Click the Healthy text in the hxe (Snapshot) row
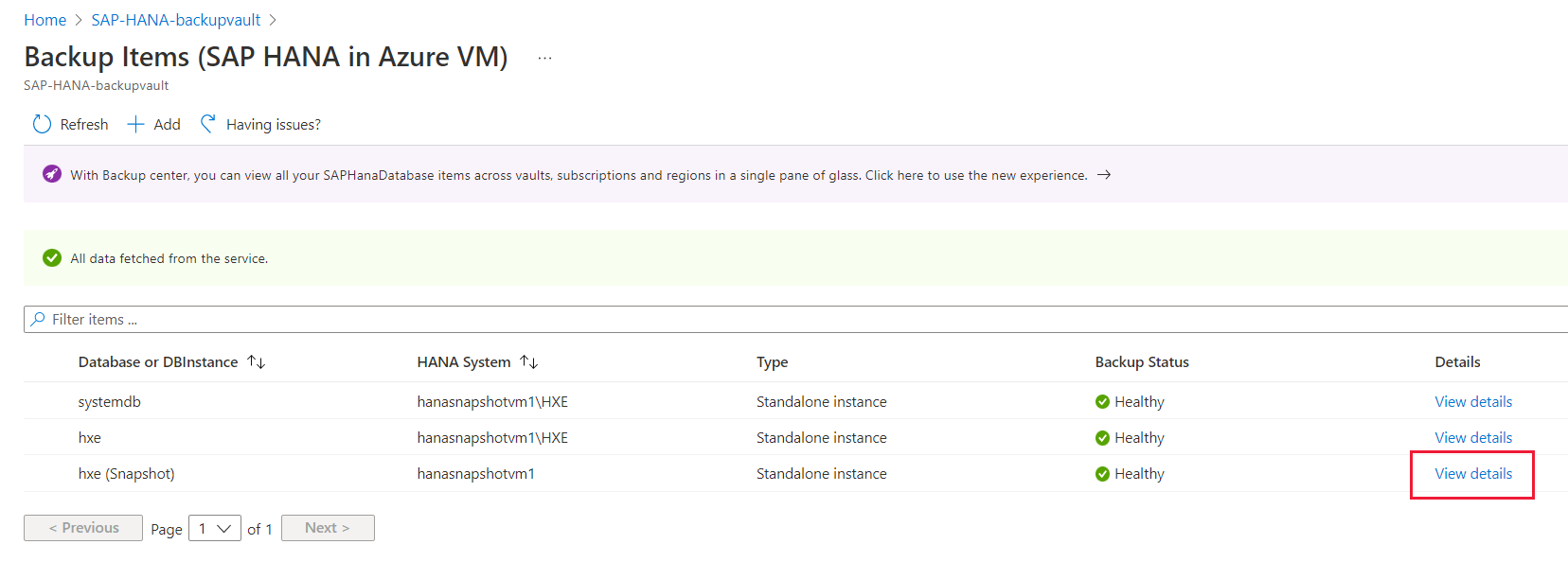 click(x=1139, y=473)
